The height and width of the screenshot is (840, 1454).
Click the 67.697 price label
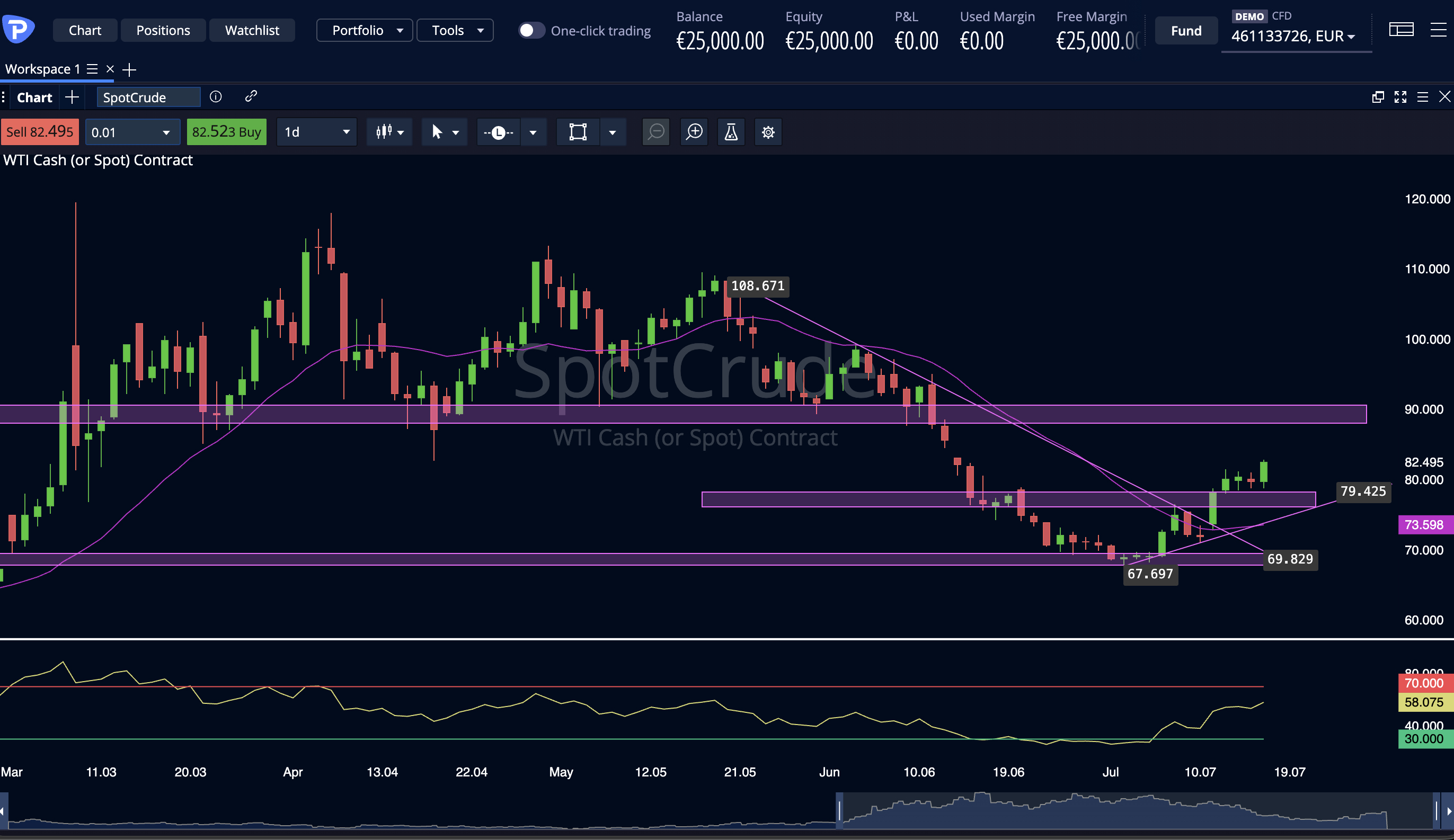(x=1150, y=574)
